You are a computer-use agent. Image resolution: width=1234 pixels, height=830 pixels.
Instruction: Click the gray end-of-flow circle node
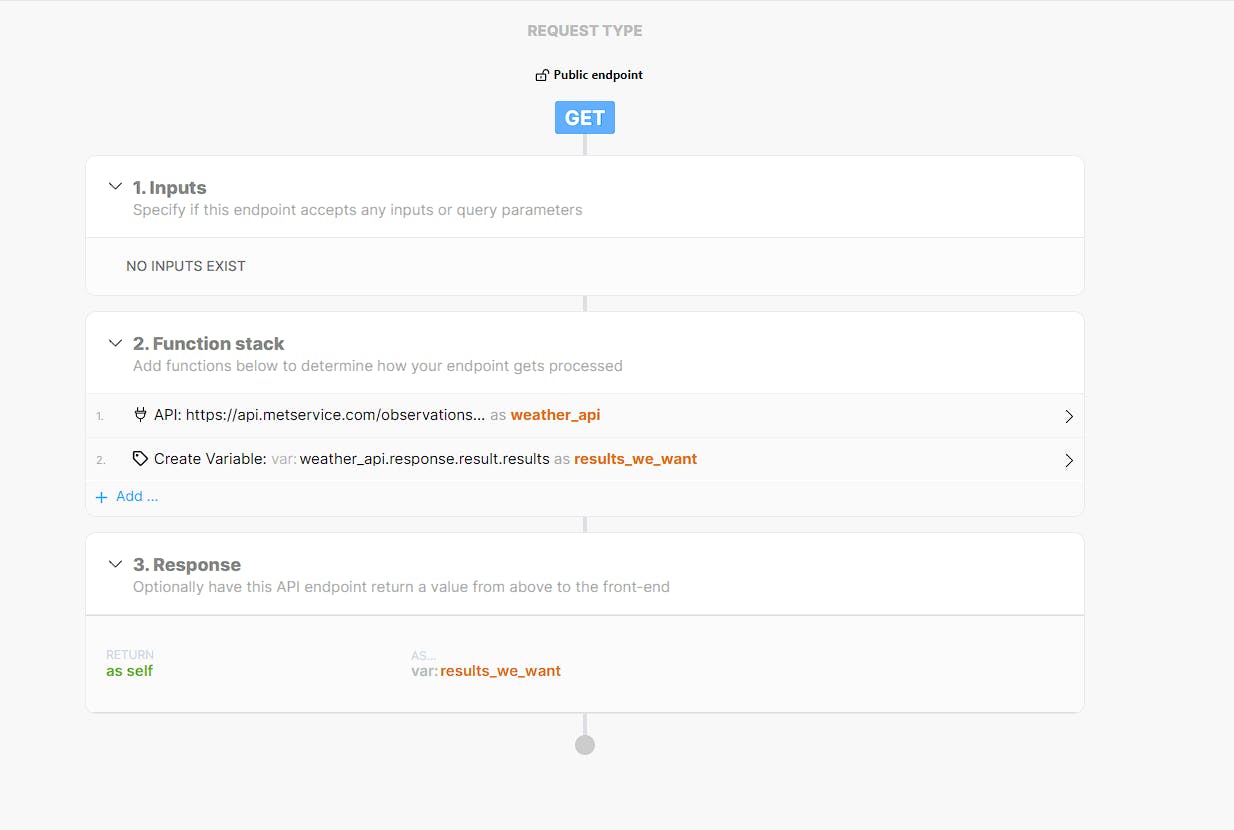pos(585,745)
